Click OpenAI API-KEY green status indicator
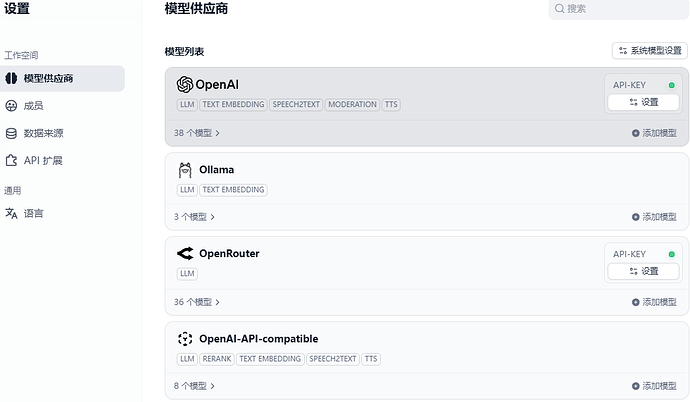690x402 pixels. 671,86
